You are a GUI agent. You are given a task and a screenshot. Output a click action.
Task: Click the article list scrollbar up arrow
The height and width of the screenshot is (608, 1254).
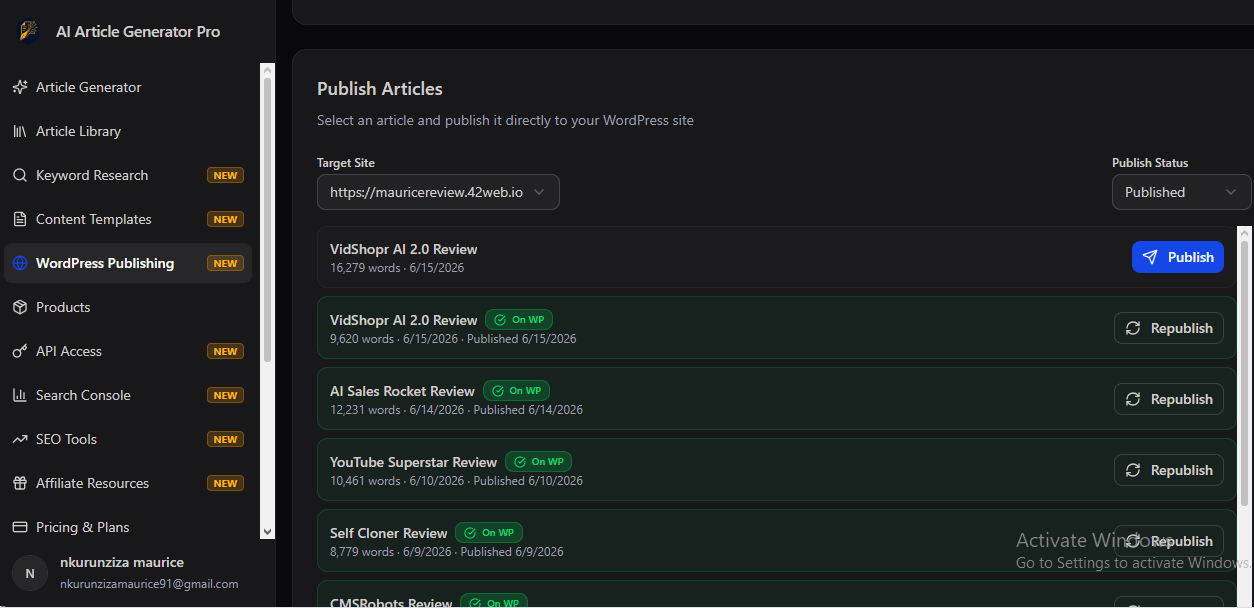(1245, 232)
